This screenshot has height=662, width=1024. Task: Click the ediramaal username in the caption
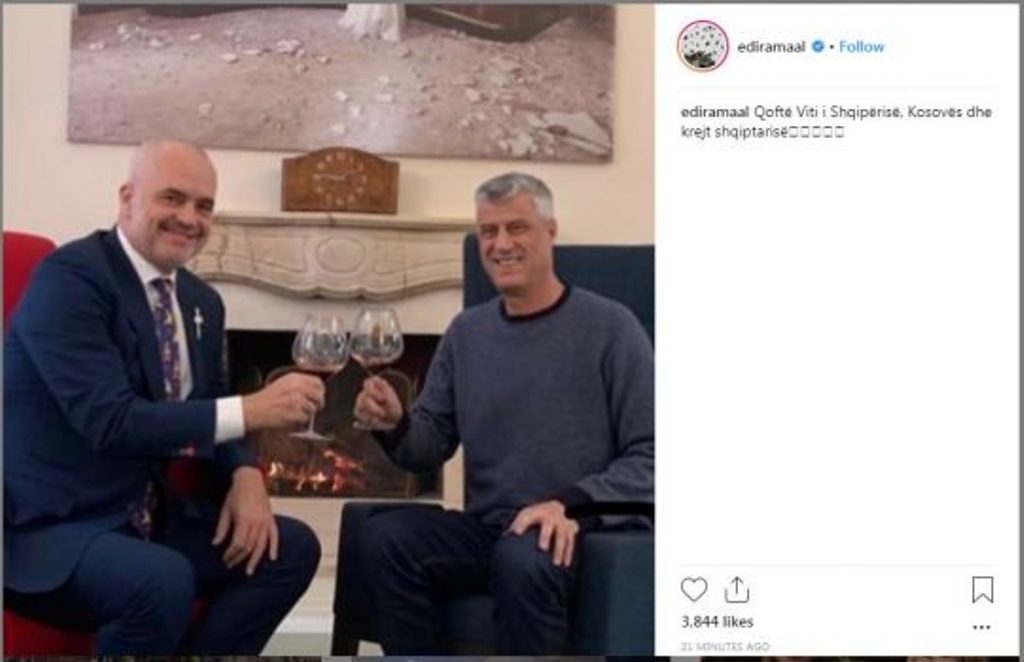point(715,112)
